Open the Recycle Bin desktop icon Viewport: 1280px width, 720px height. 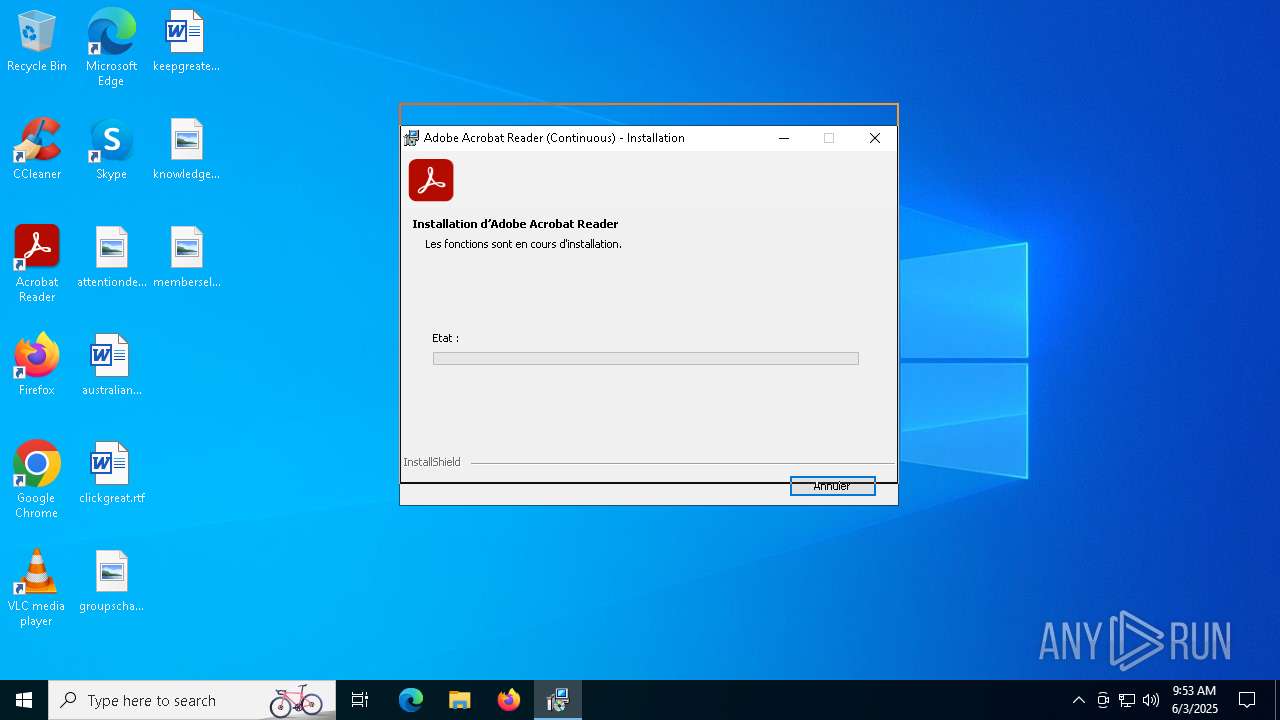37,42
